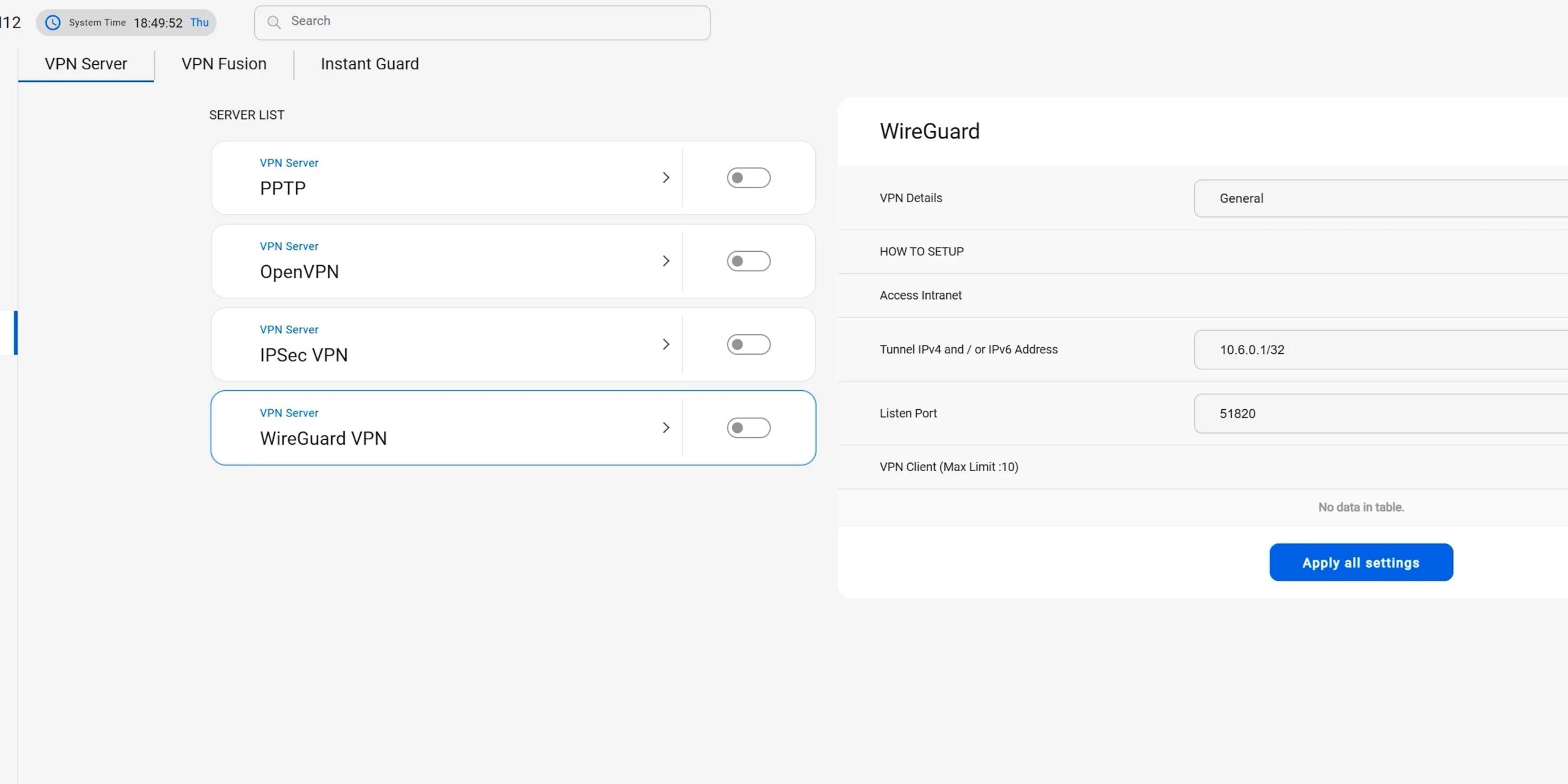Click the HOW TO SETUP label
Viewport: 1568px width, 784px height.
(x=922, y=252)
